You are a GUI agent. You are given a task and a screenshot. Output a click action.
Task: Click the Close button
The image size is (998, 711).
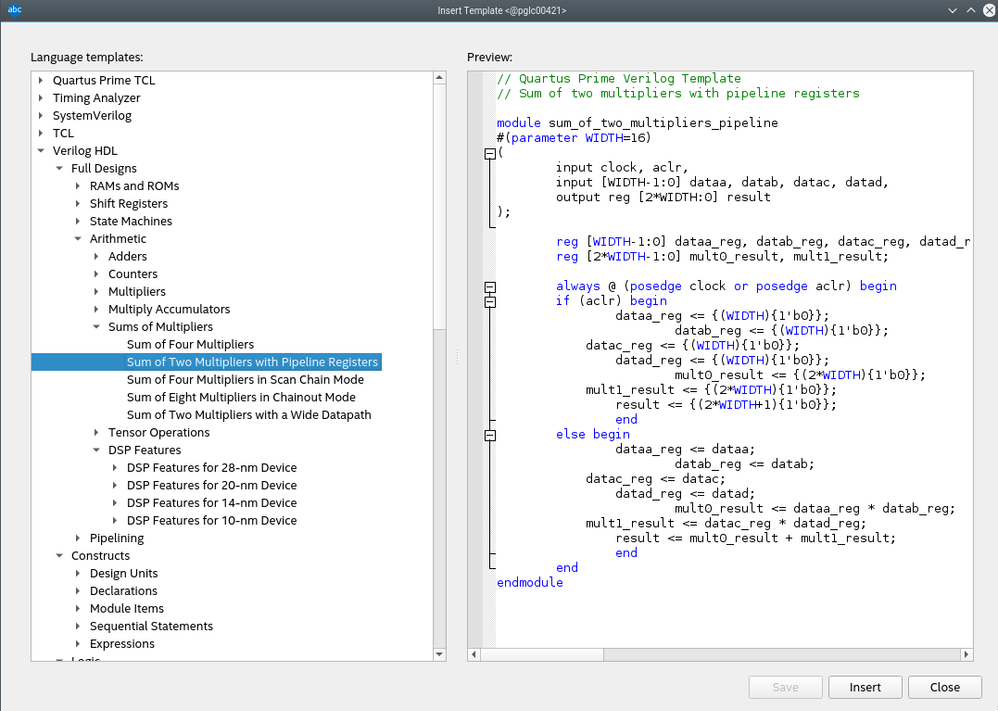[944, 687]
